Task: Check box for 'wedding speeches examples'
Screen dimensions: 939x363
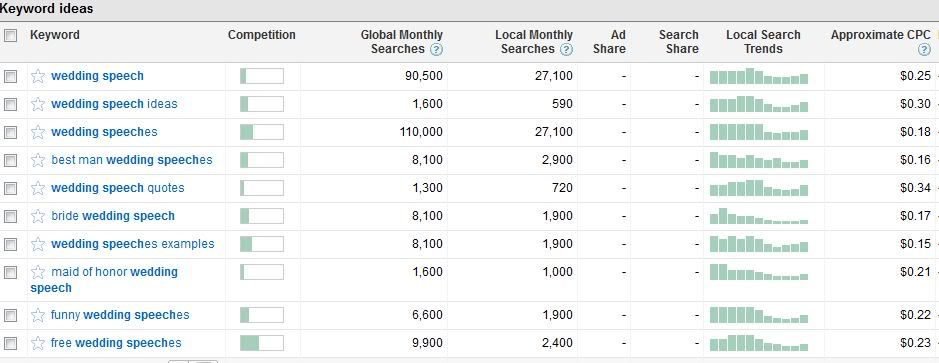Action: (x=10, y=244)
